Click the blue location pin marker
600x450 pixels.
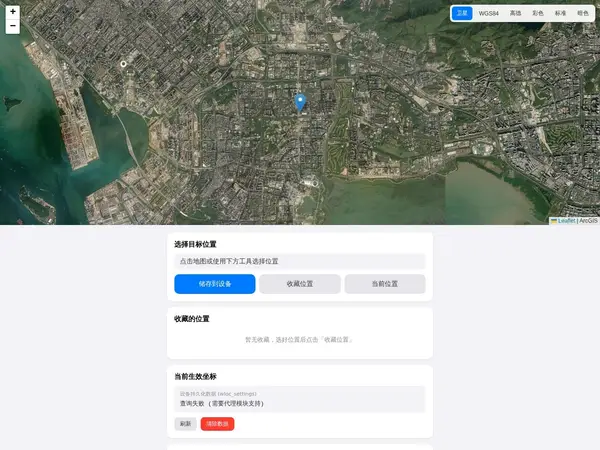(x=300, y=103)
